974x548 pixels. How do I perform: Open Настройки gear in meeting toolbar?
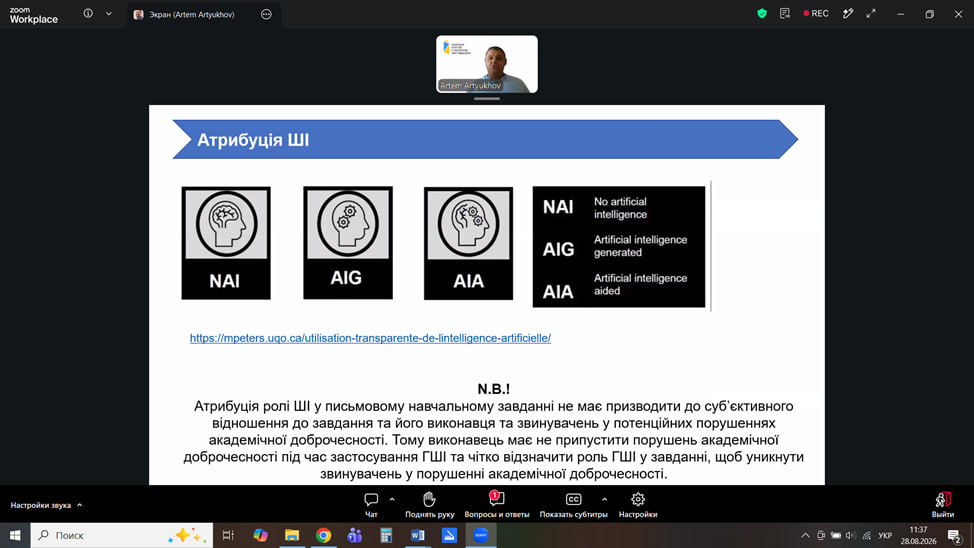pos(638,500)
